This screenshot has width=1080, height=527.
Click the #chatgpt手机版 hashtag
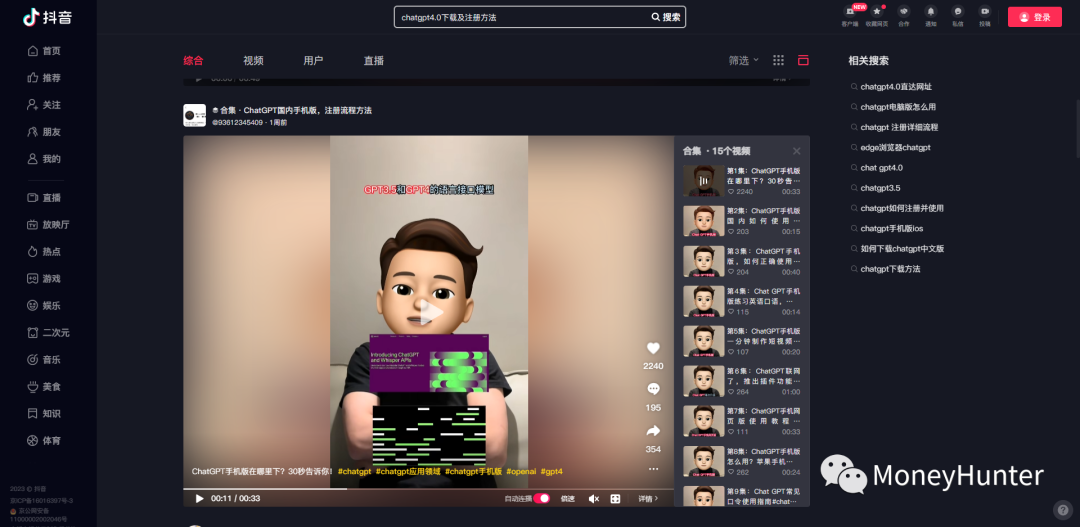point(473,471)
